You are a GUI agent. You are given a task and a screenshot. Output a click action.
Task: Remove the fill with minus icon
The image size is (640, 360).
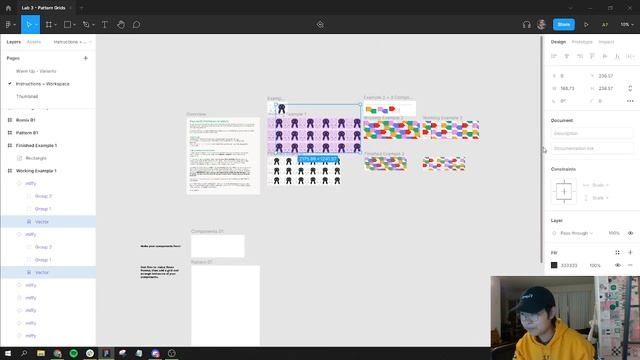(630, 265)
